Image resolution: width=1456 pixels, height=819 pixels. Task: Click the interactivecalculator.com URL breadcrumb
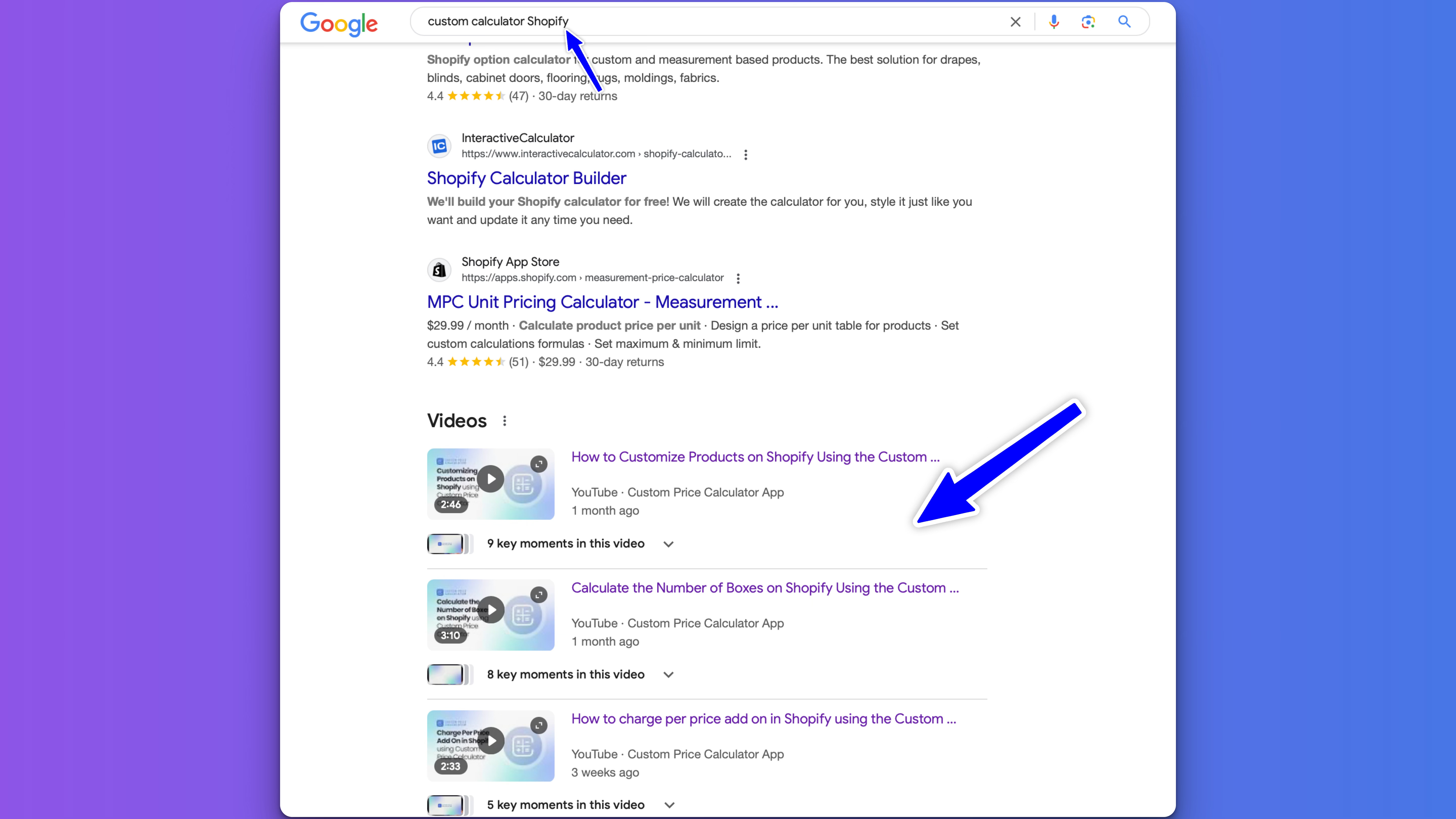pos(596,154)
